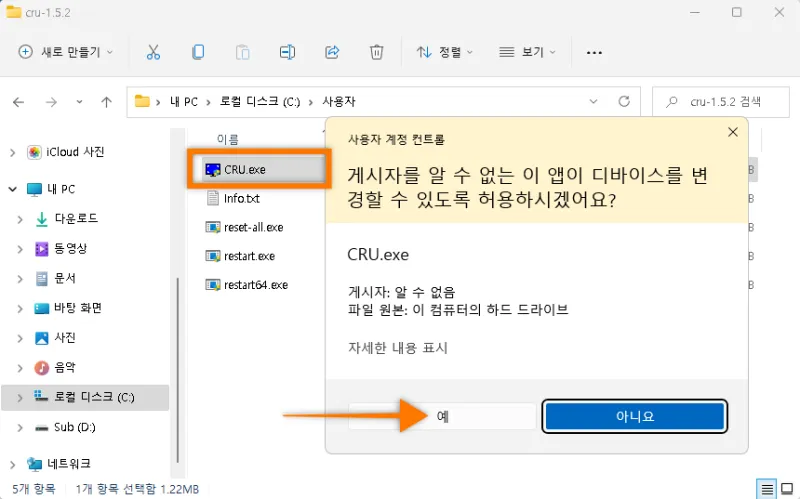Close the 사용자 계정 컨트롤 dialog with X
Screen dimensions: 800x499
[x=733, y=132]
